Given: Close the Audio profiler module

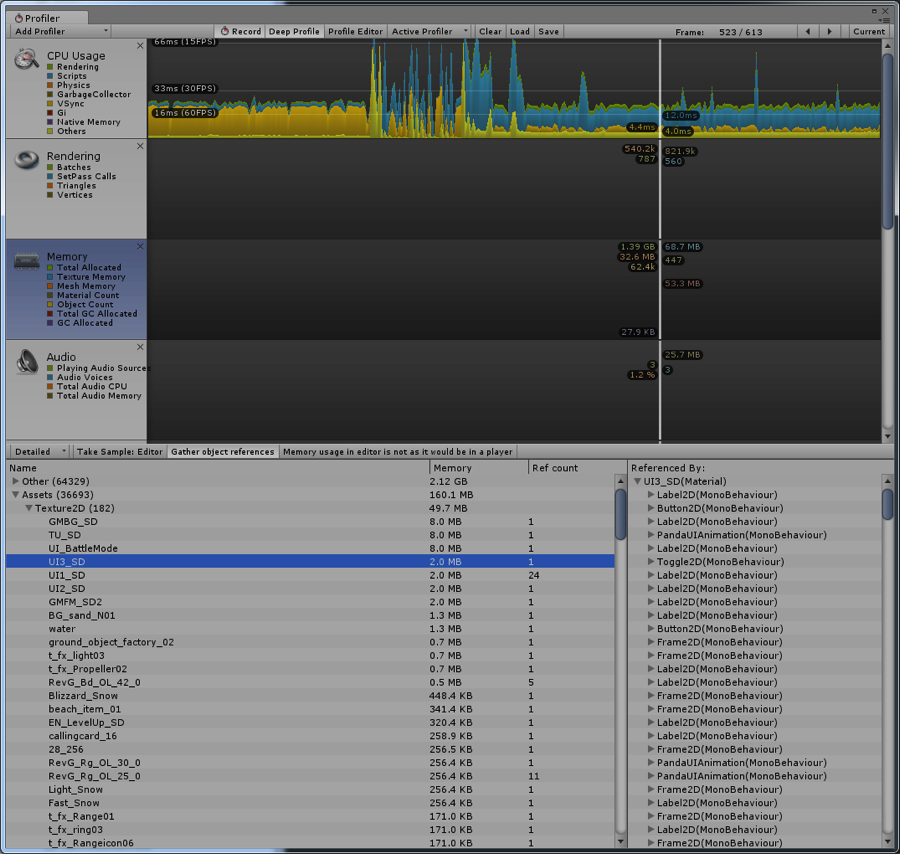Looking at the screenshot, I should 140,347.
